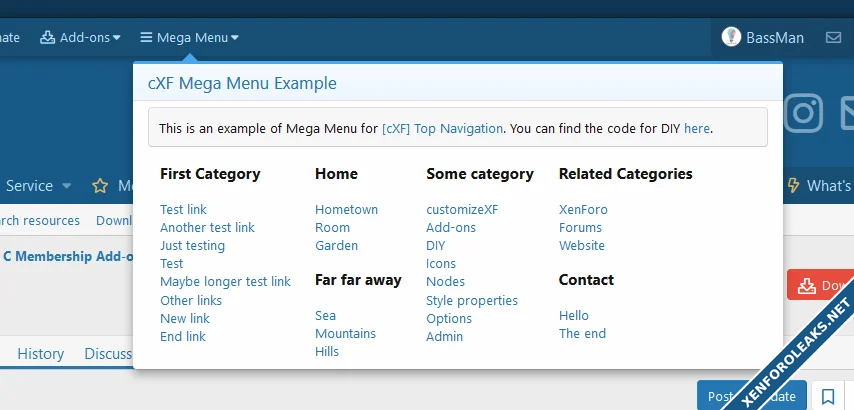Click the BassMan user avatar
This screenshot has width=854, height=410.
[731, 38]
